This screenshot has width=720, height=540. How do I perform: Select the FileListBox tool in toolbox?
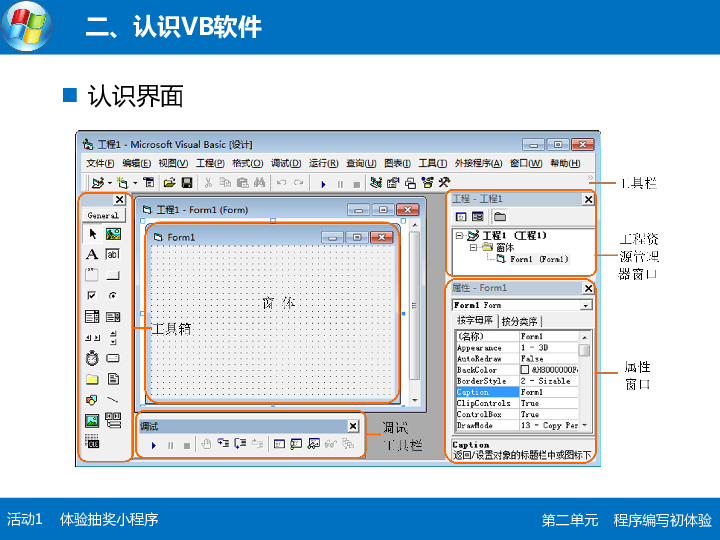coord(113,379)
